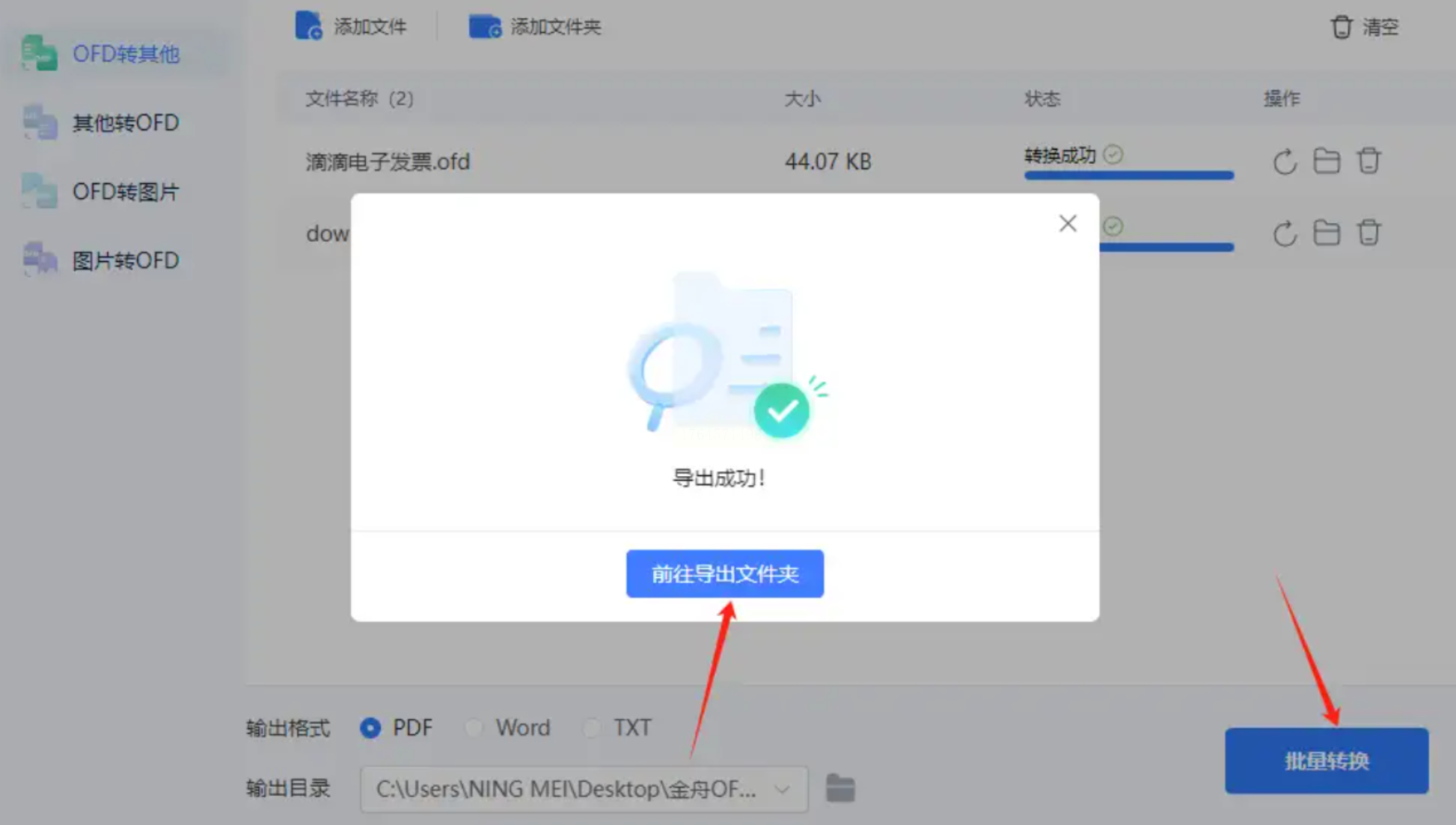This screenshot has height=825, width=1456.
Task: Click 前往导出文件夹 button
Action: tap(724, 573)
